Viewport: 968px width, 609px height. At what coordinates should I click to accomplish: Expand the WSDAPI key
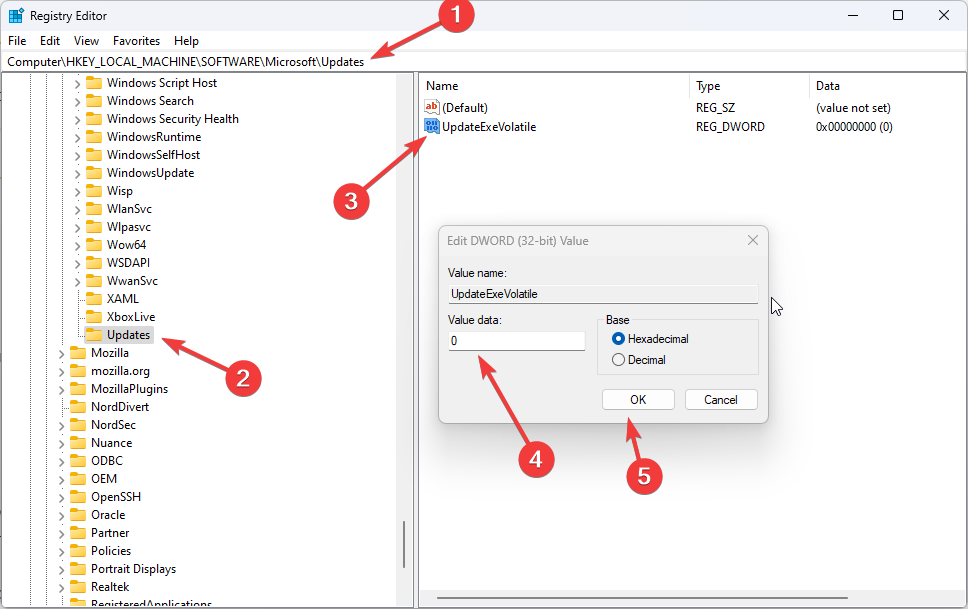[77, 264]
